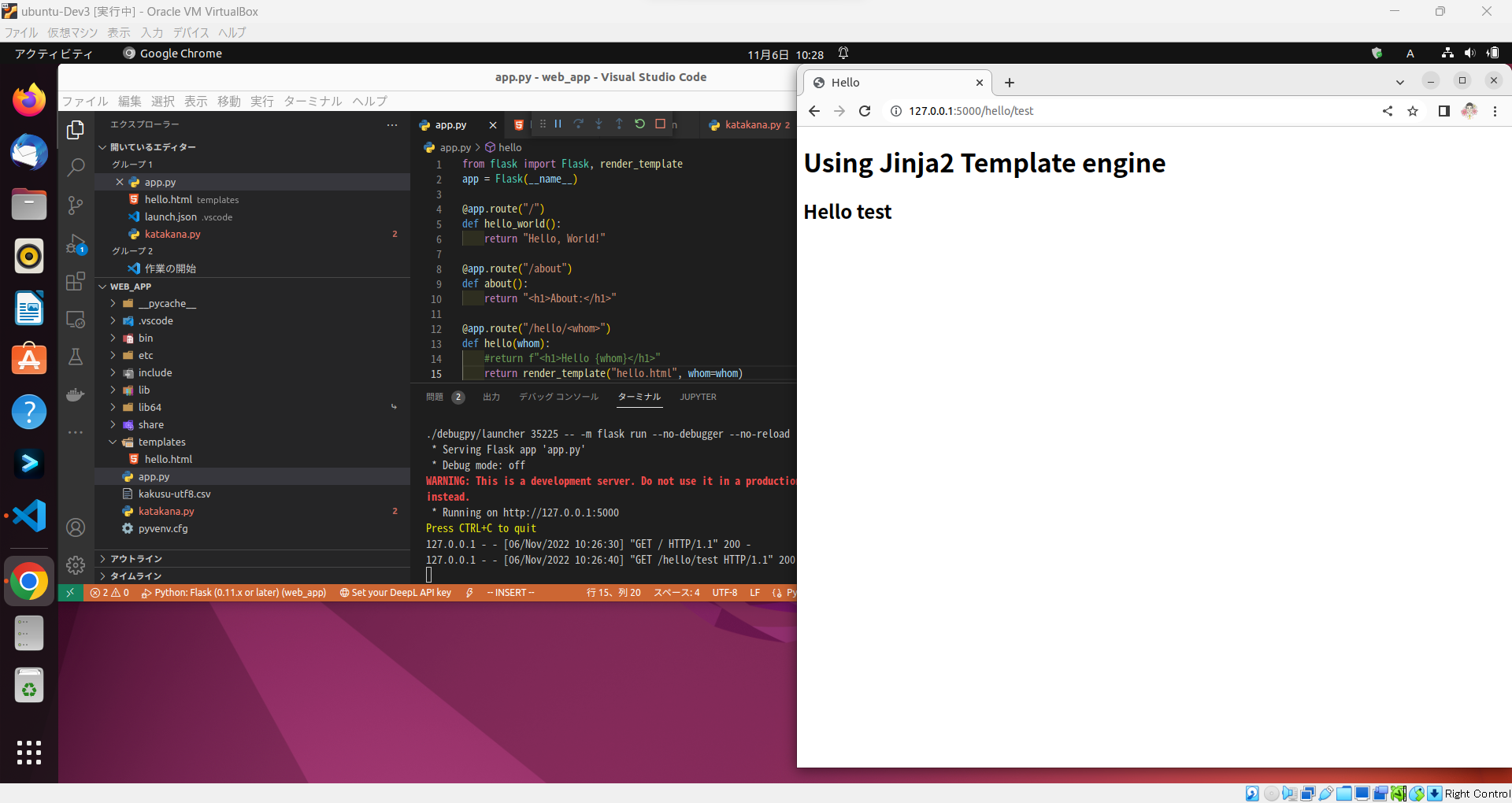Open VS Code Manage gear menu
This screenshot has height=803, width=1512.
pos(76,565)
